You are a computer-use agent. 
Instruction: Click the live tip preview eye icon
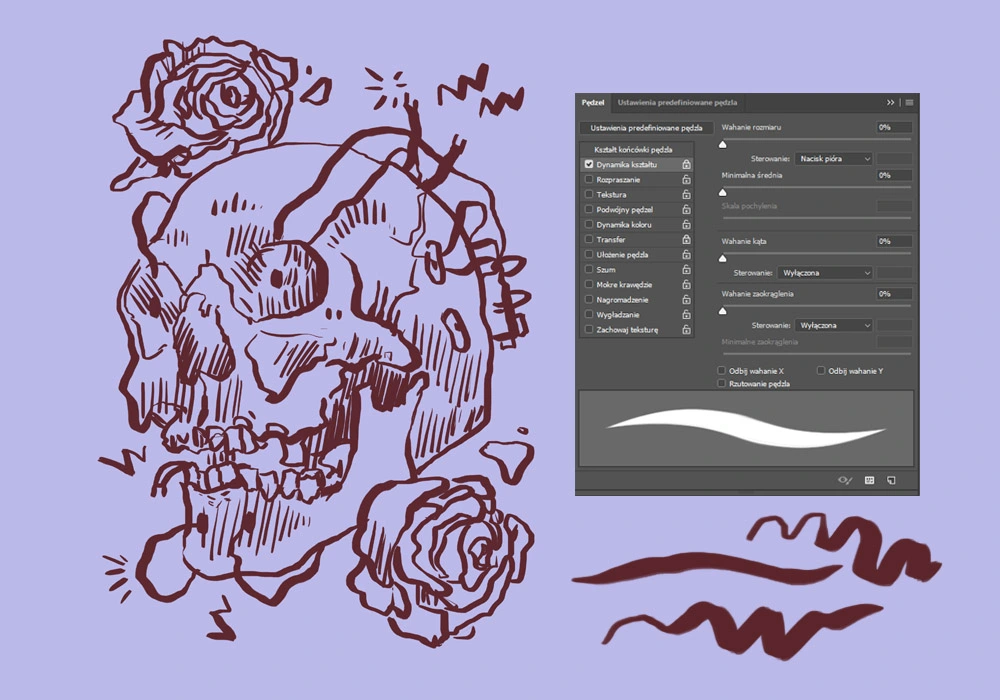point(845,480)
